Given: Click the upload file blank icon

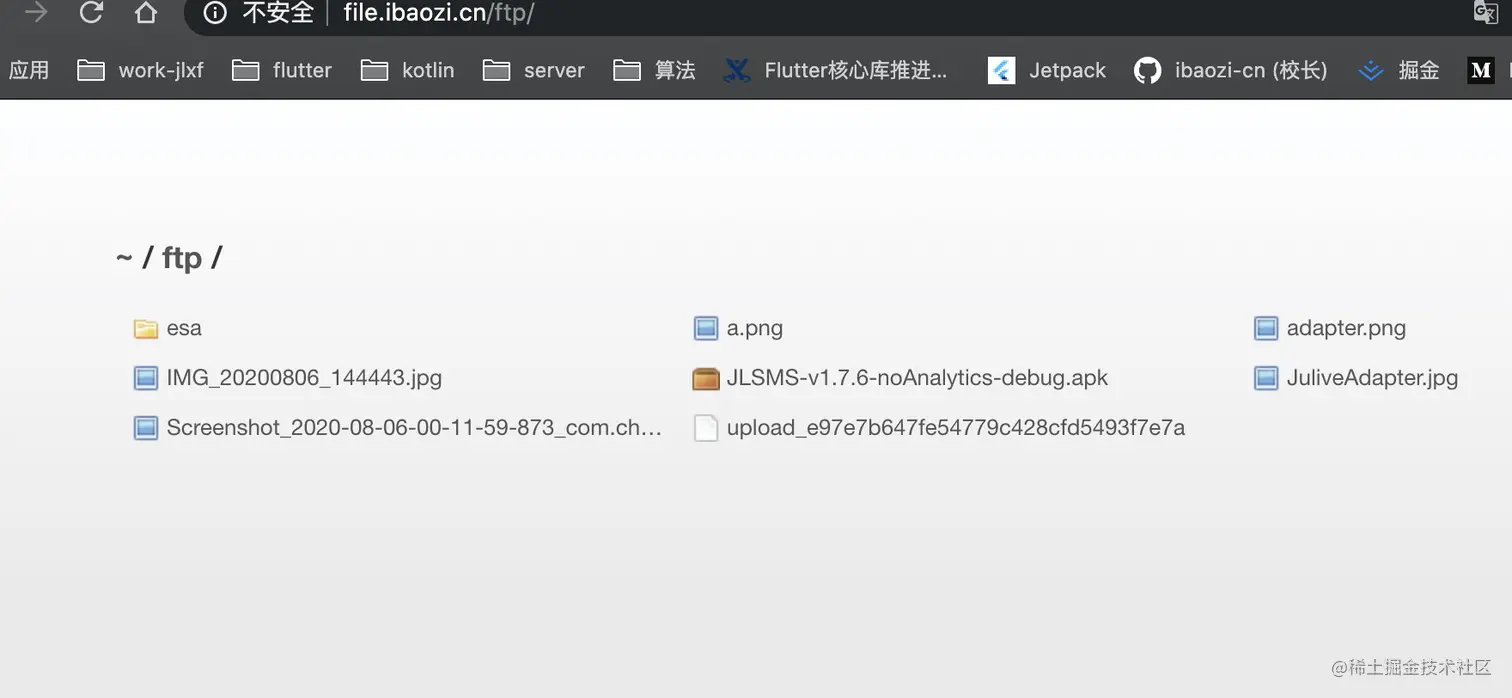Looking at the screenshot, I should [x=706, y=429].
